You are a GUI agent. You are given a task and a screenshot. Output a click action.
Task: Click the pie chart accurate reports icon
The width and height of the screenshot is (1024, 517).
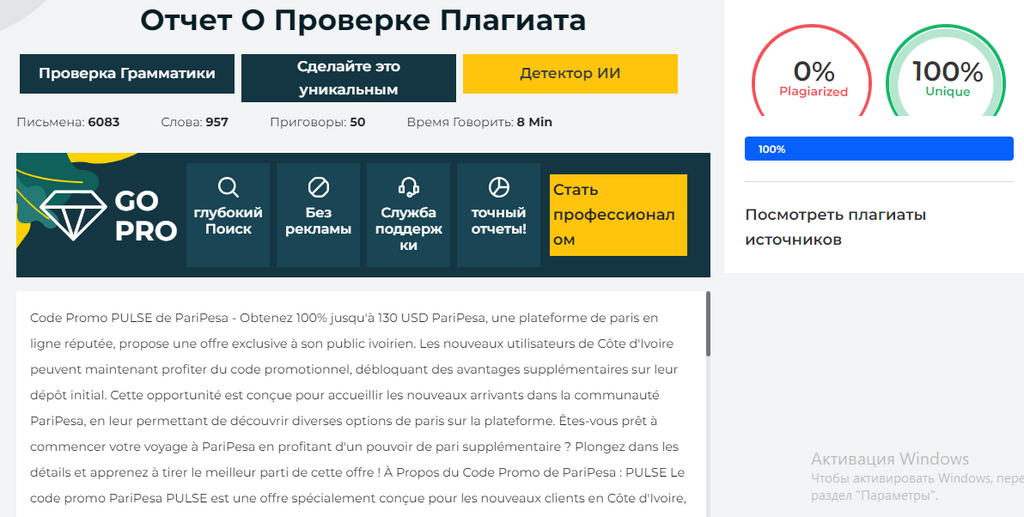(498, 187)
